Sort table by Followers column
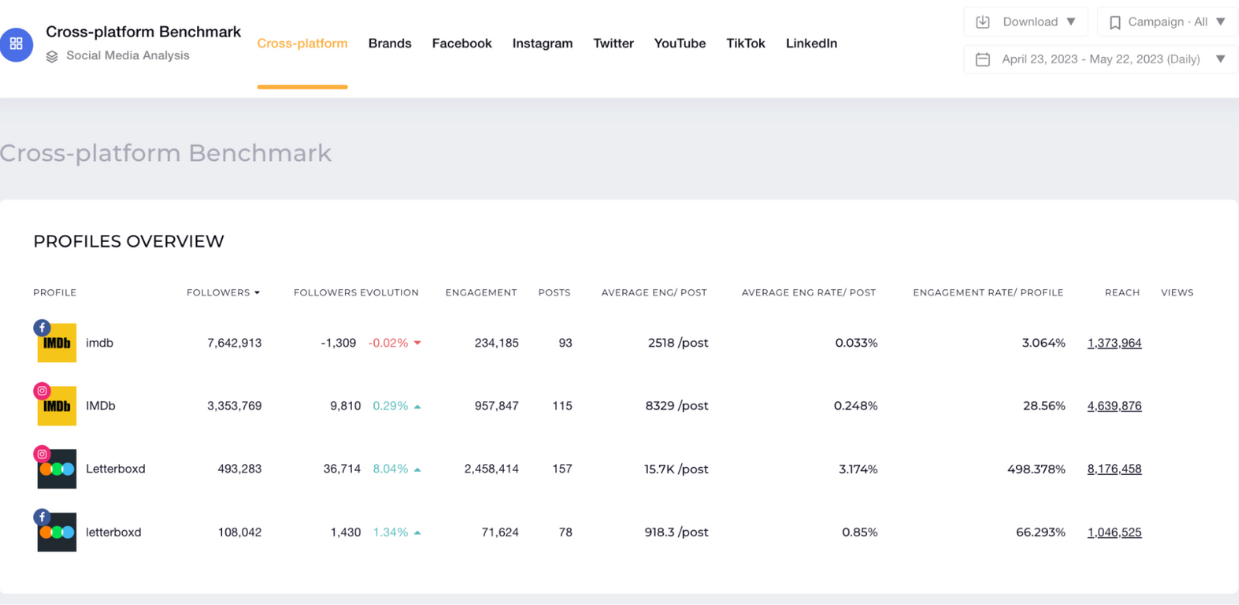This screenshot has width=1239, height=605. [223, 292]
